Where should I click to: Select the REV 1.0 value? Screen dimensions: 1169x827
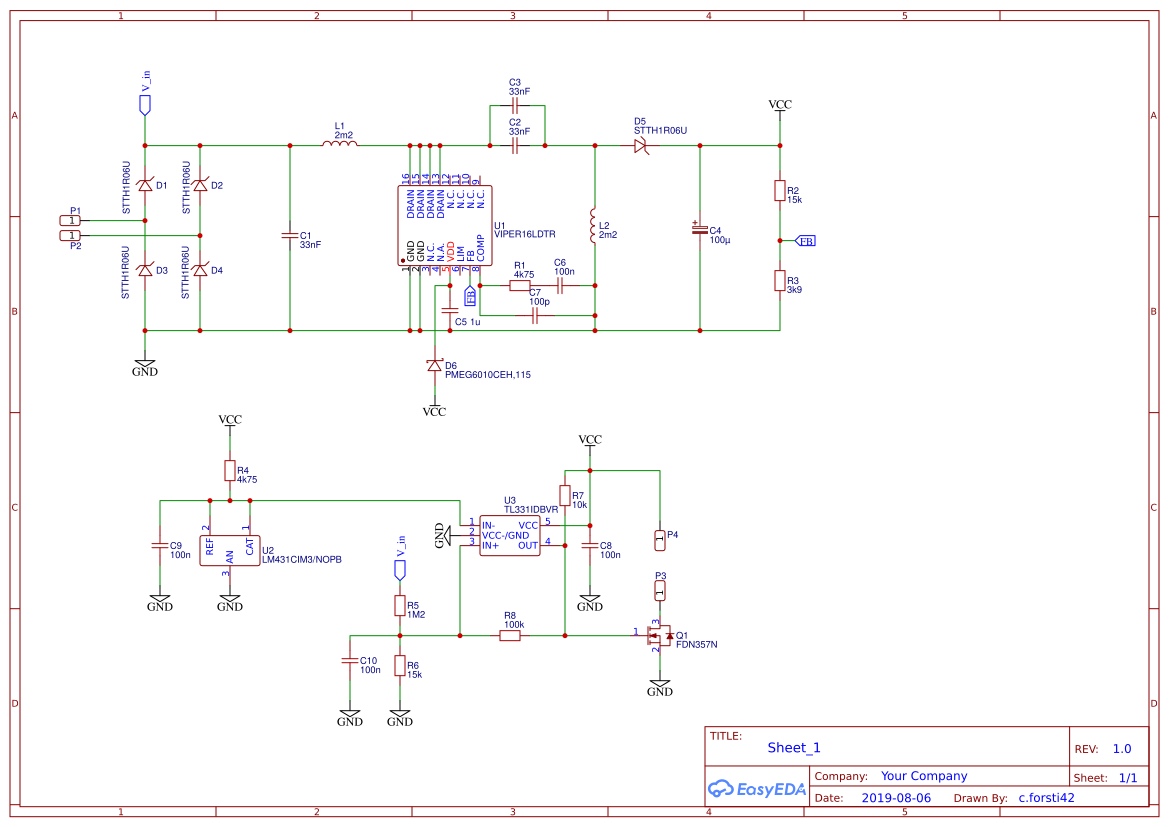pos(1120,747)
